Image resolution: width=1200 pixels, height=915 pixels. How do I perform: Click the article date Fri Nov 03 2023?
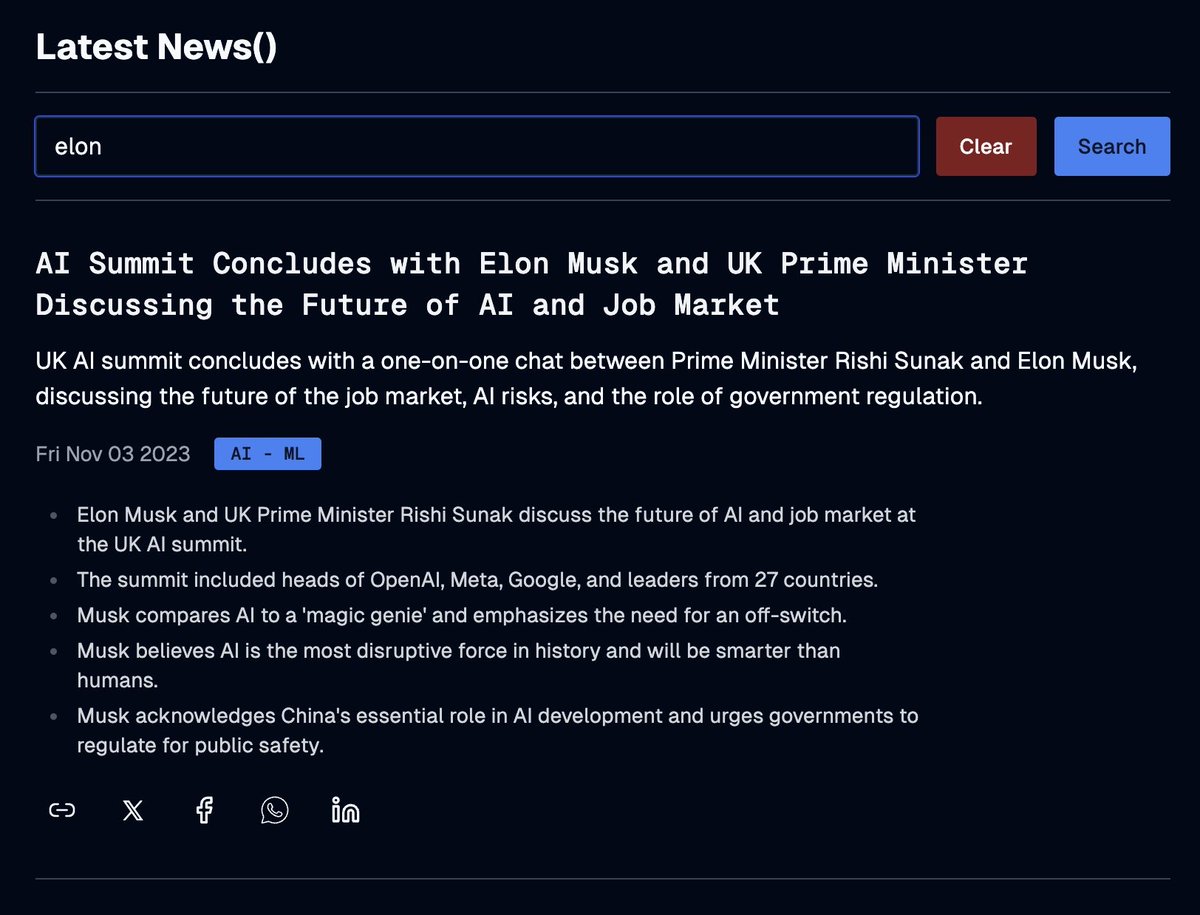click(x=113, y=454)
